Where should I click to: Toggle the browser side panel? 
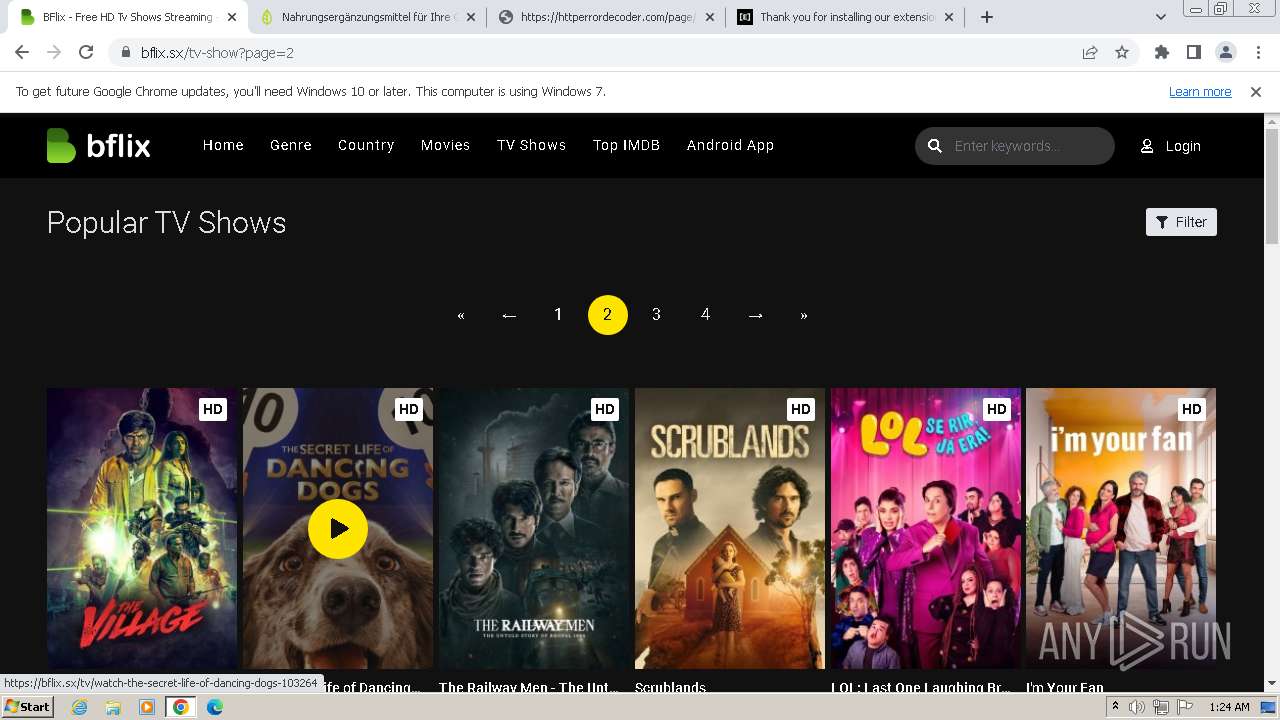(1194, 53)
